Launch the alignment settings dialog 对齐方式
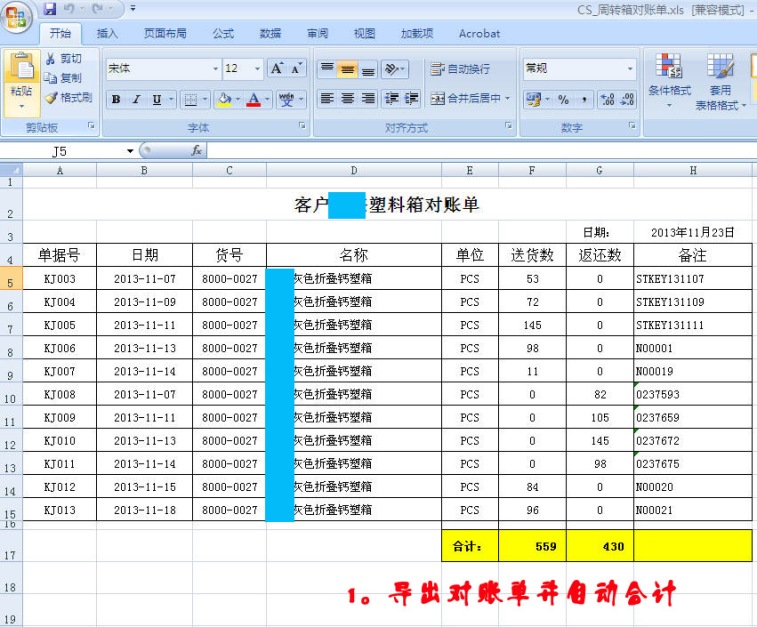757x627 pixels. 508,126
